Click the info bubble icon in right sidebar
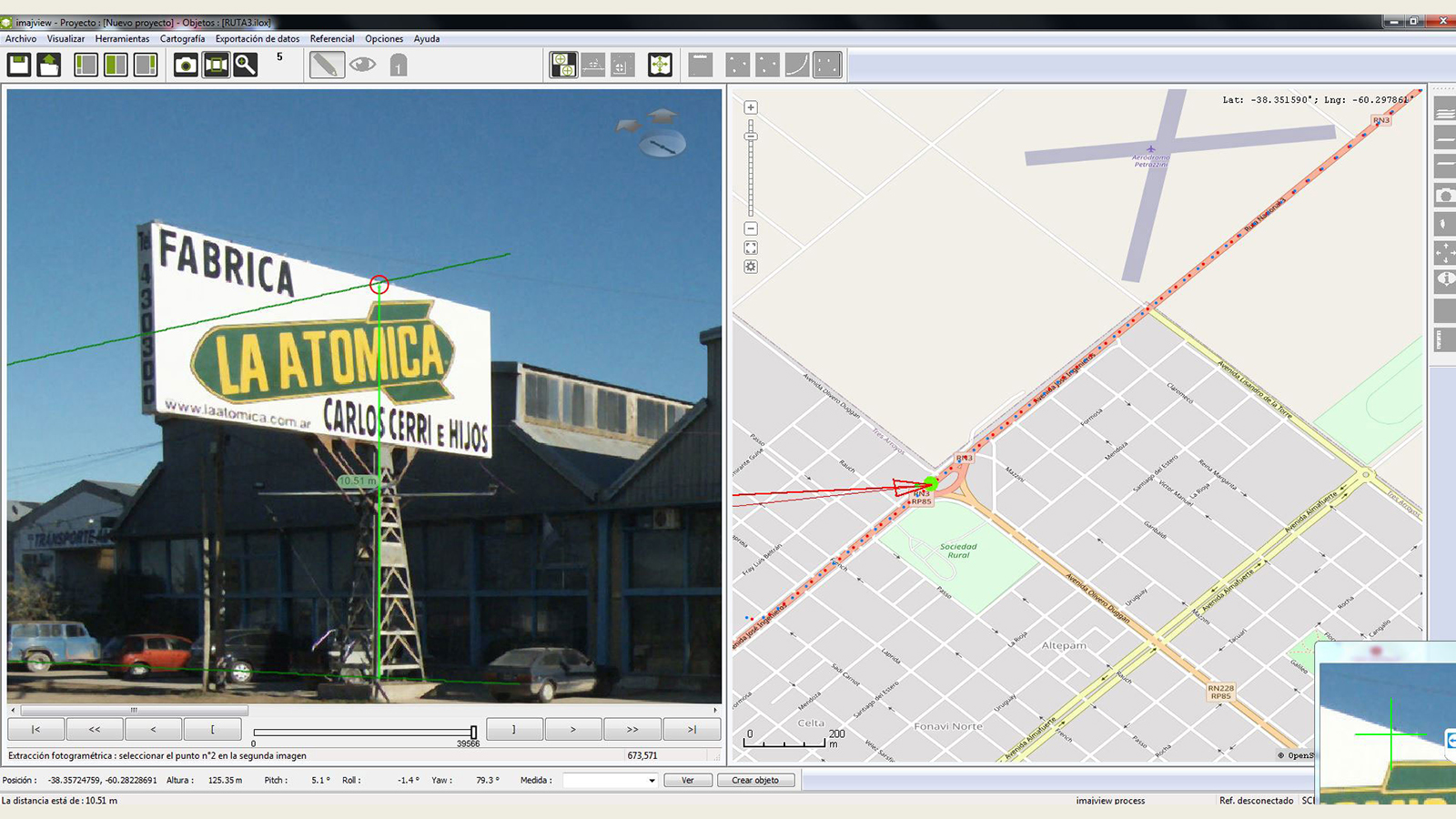The image size is (1456, 819). tap(1445, 280)
